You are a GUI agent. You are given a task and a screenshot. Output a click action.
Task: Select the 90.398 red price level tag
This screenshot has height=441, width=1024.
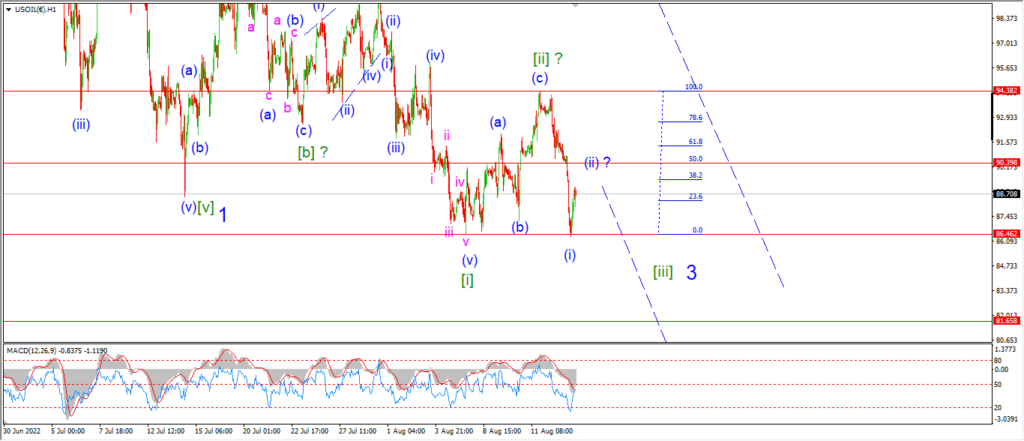coord(1004,163)
